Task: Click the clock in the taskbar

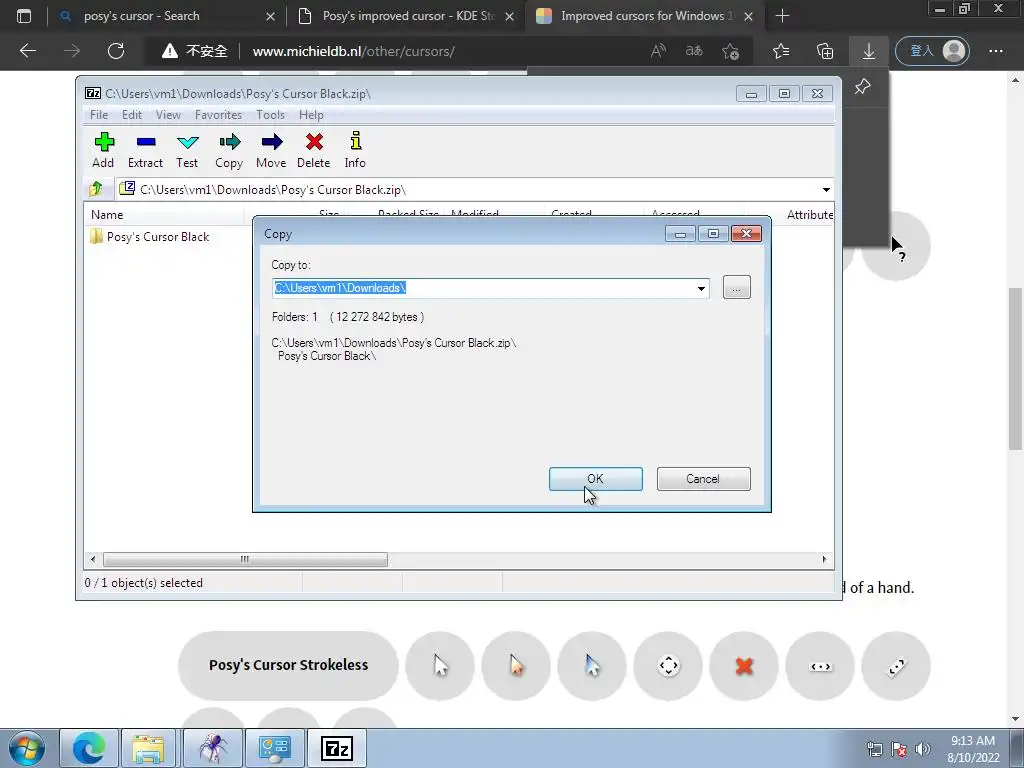Action: pyautogui.click(x=973, y=749)
